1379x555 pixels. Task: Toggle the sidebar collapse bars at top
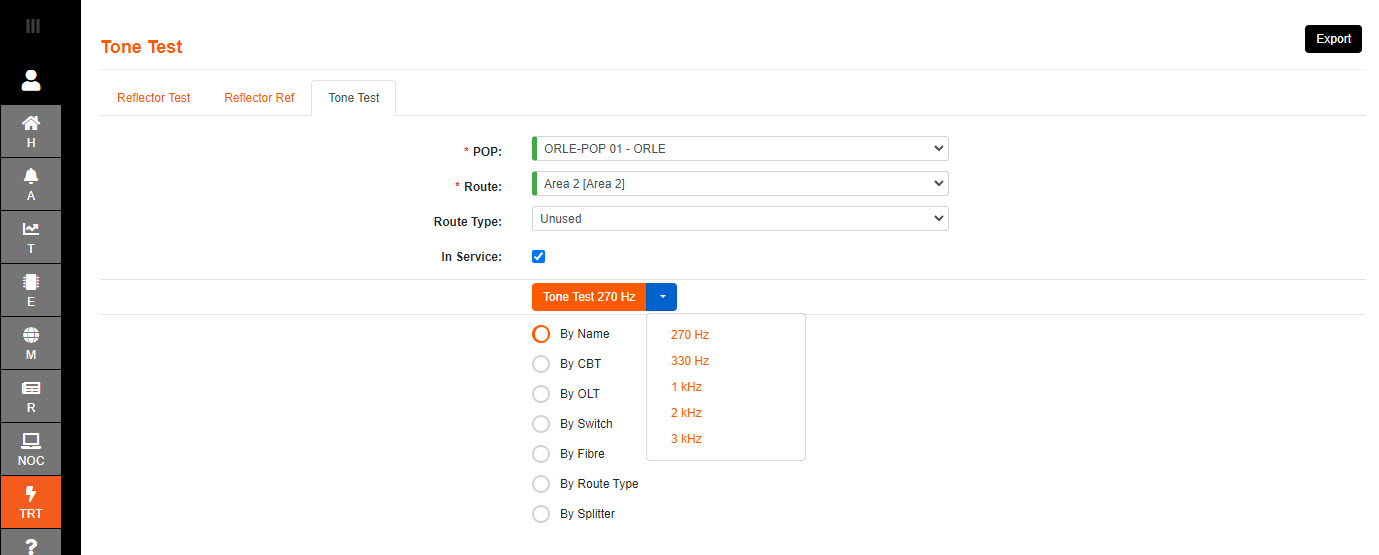coord(32,26)
